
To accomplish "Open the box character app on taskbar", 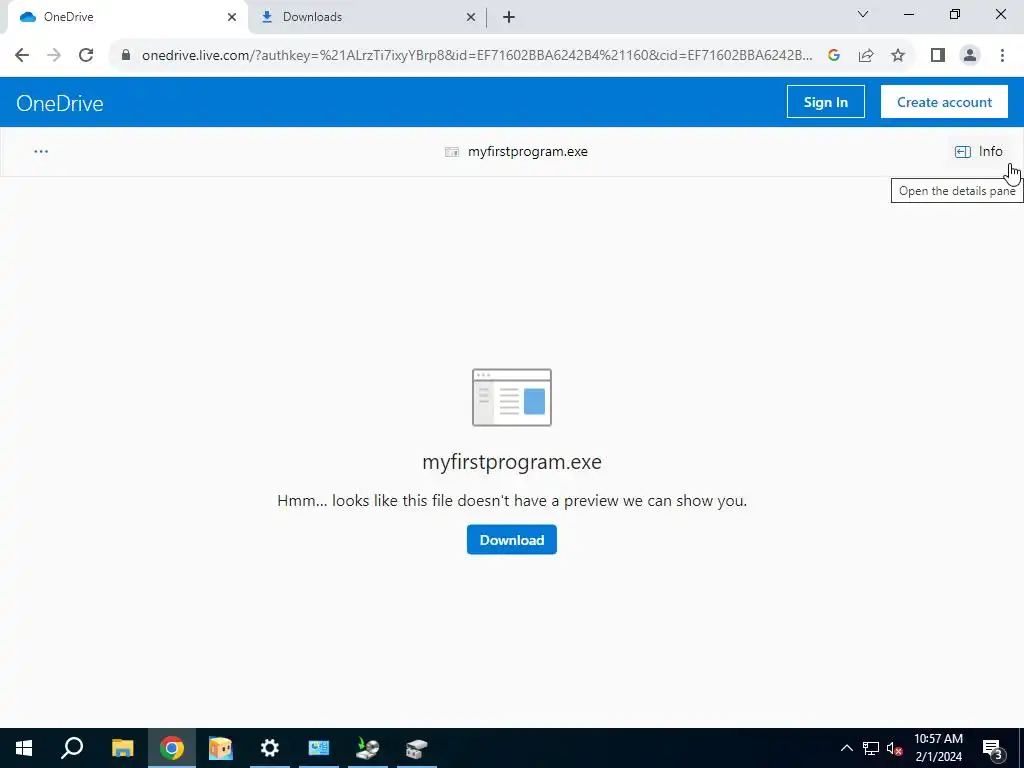I will pos(221,748).
